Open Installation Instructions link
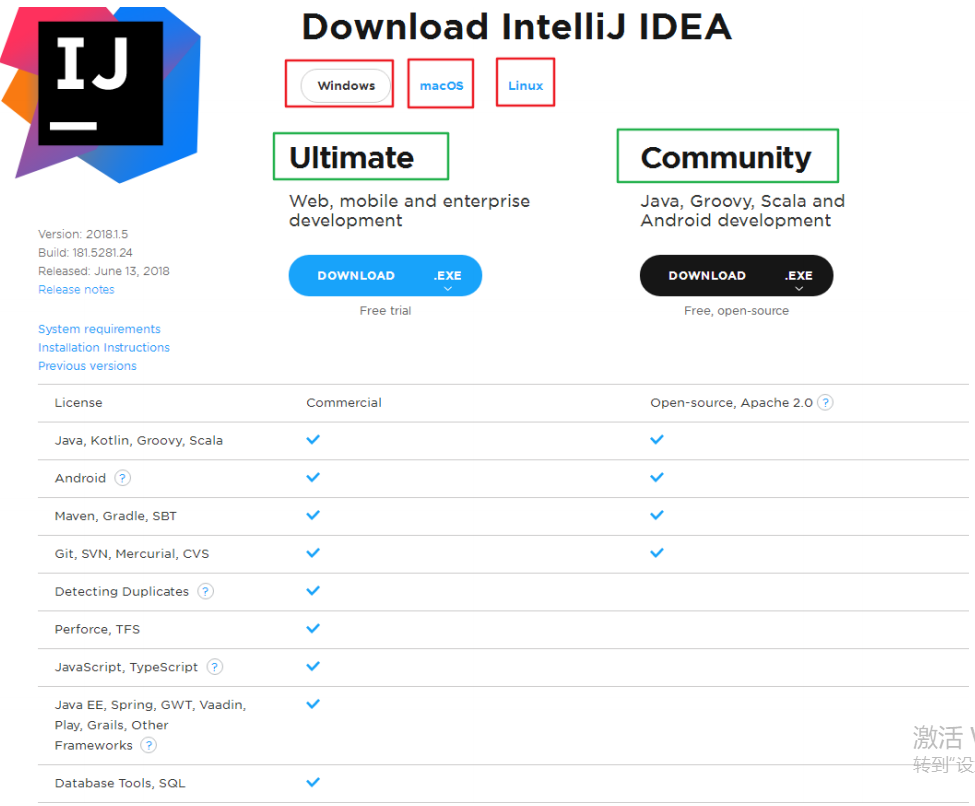The image size is (975, 806). tap(104, 348)
